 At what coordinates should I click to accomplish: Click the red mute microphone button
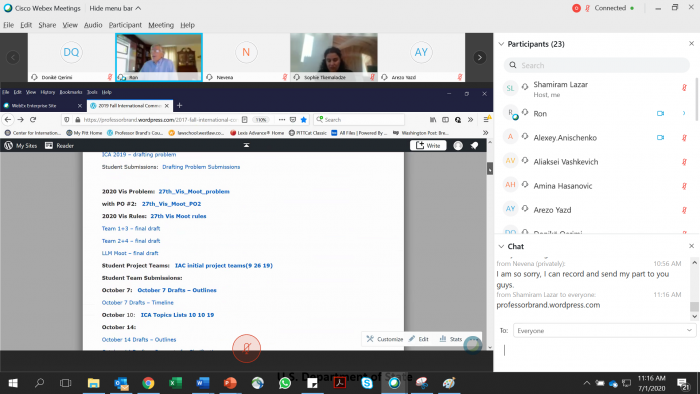[246, 348]
